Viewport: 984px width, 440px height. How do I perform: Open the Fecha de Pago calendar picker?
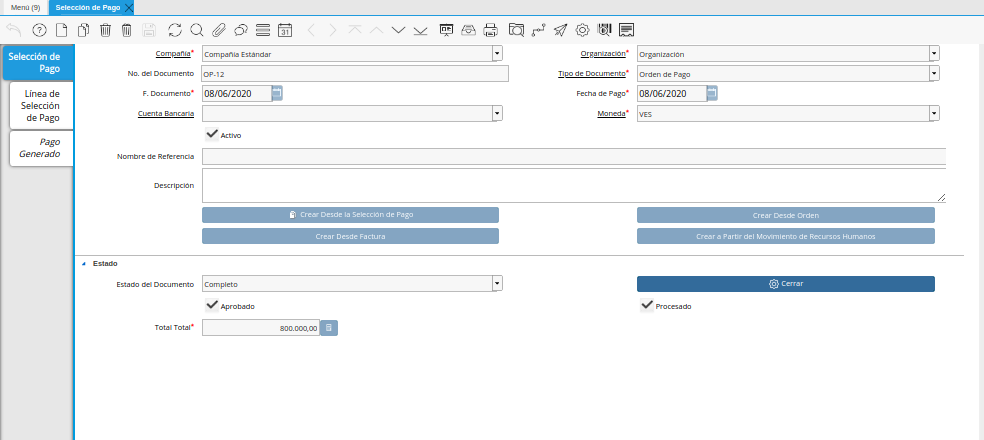tap(712, 93)
